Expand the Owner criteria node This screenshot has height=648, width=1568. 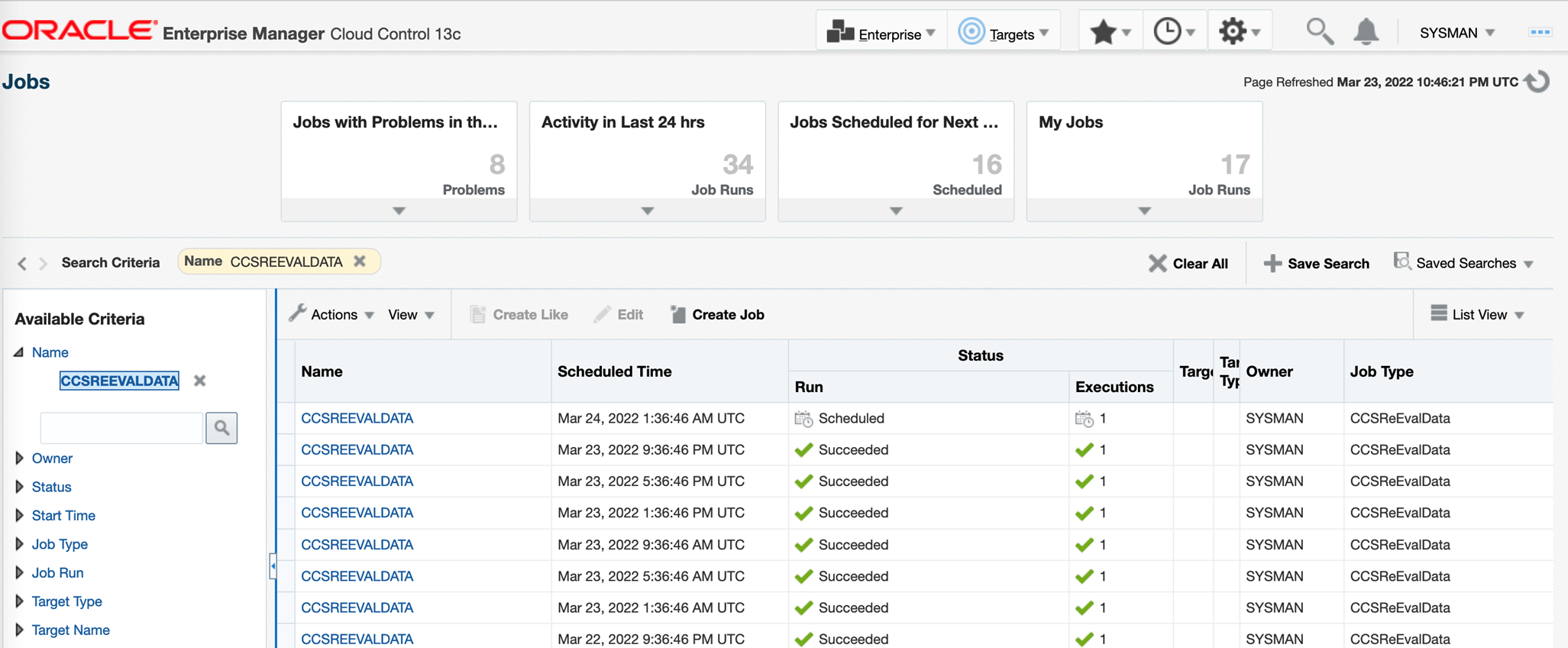[x=20, y=458]
